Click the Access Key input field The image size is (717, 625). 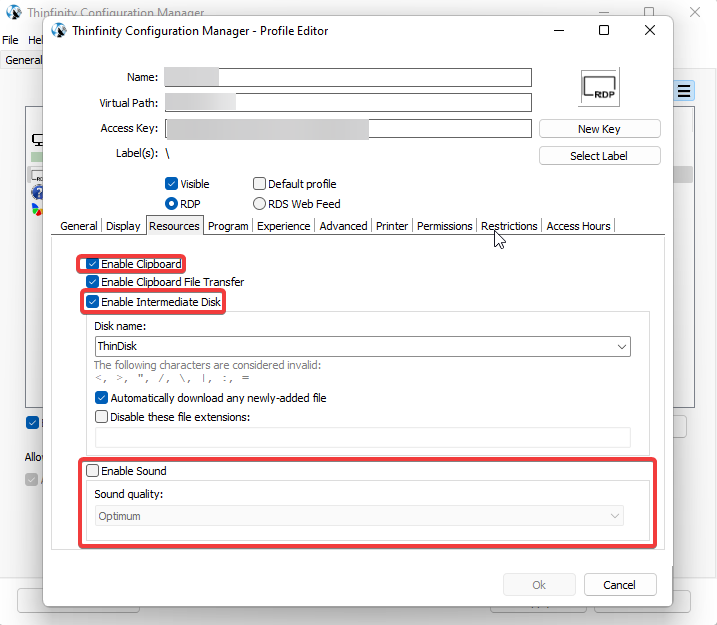tap(348, 128)
